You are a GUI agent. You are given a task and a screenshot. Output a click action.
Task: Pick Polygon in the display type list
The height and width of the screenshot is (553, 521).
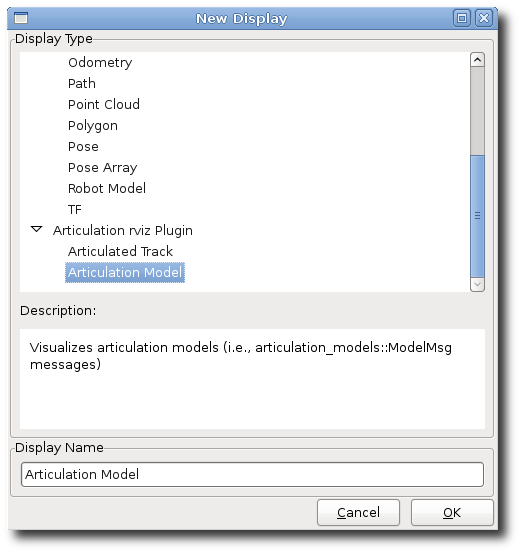[x=93, y=126]
